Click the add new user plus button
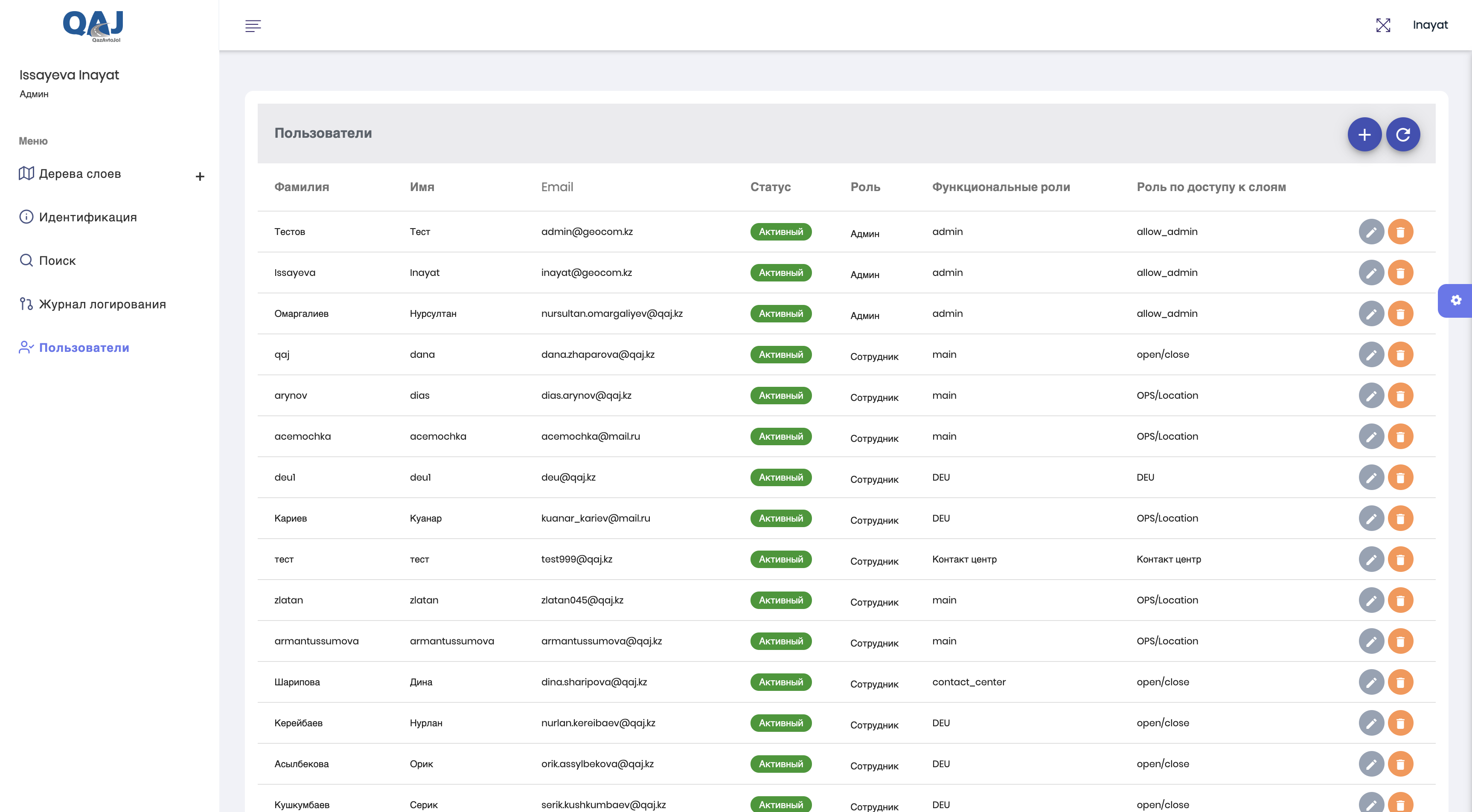This screenshot has height=812, width=1472. coord(1364,134)
